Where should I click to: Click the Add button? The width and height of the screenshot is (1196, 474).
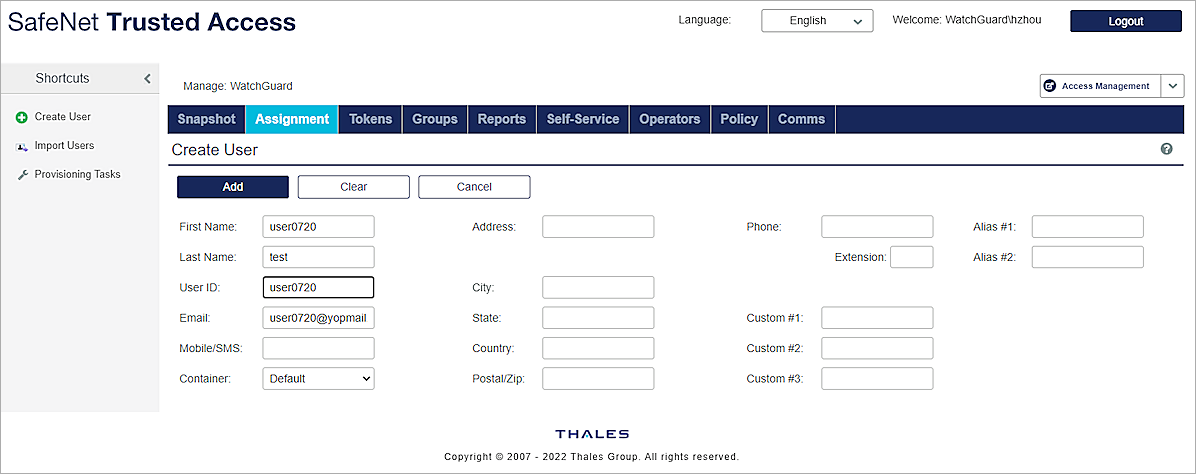[233, 187]
